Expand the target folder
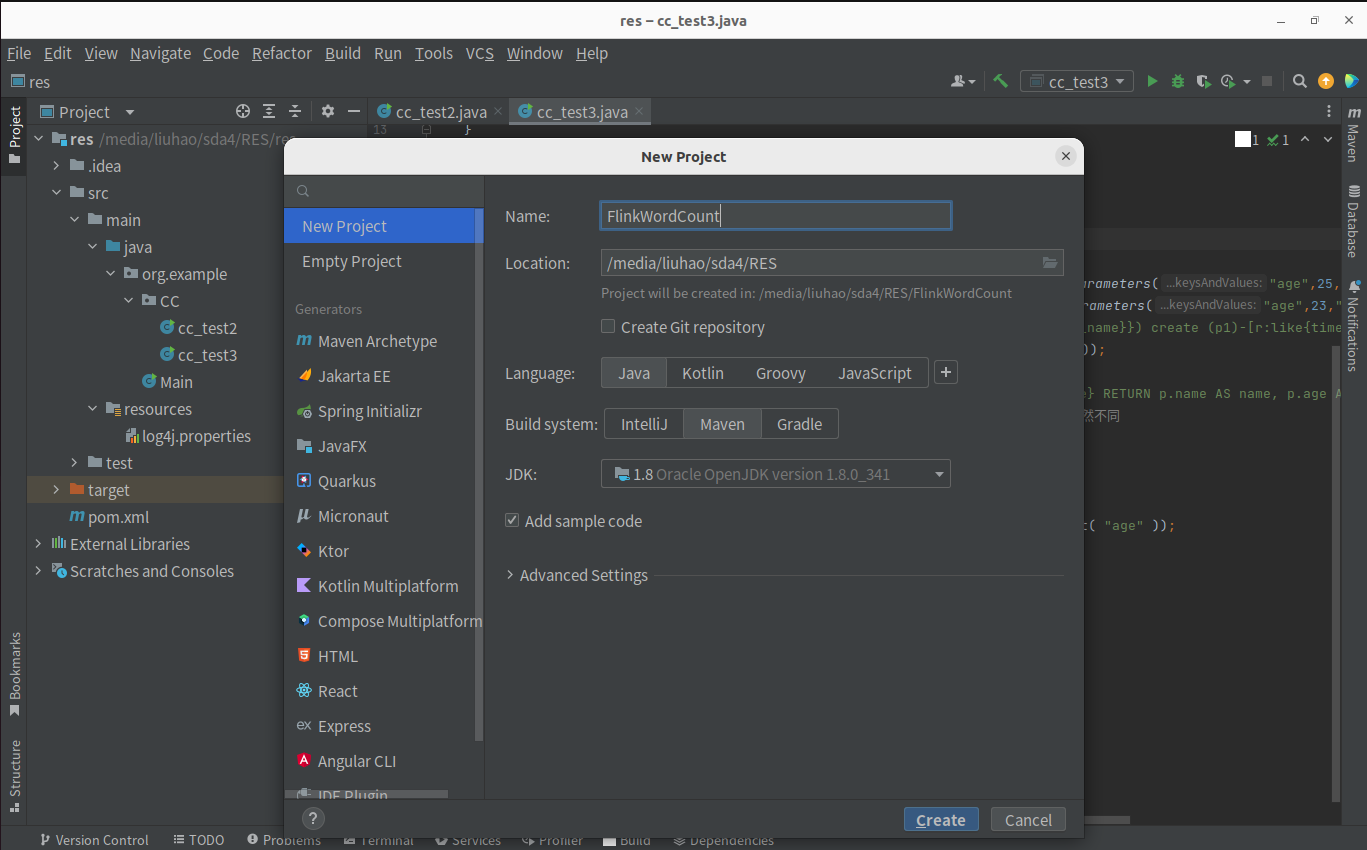 pos(57,490)
